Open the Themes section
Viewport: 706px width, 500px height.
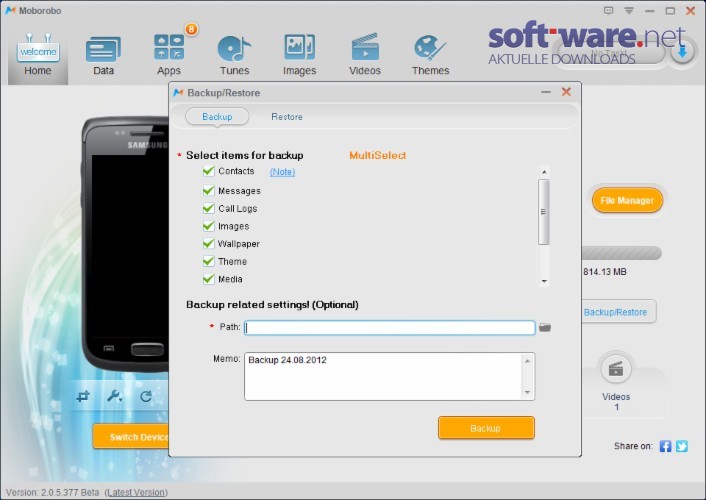[x=430, y=55]
